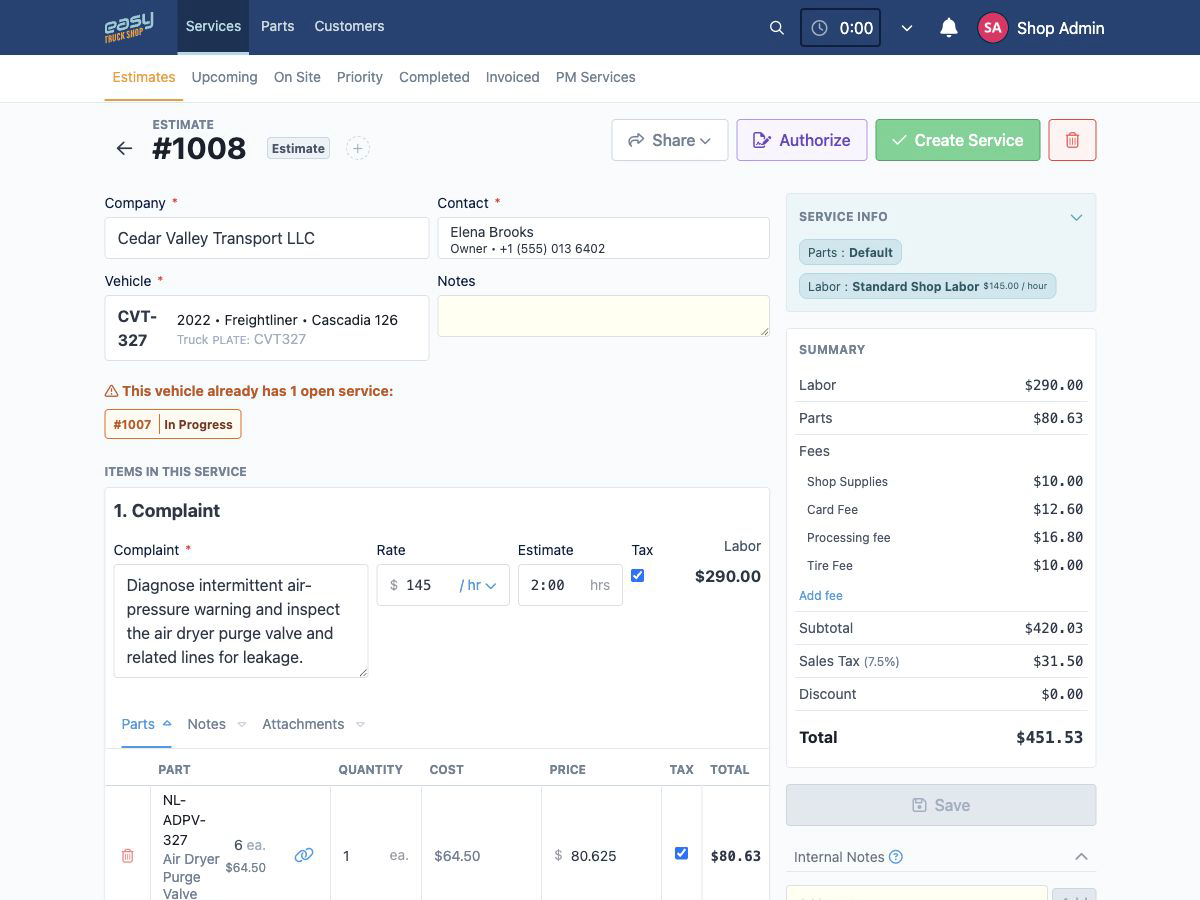Open the notifications bell
The width and height of the screenshot is (1200, 900).
coord(949,28)
